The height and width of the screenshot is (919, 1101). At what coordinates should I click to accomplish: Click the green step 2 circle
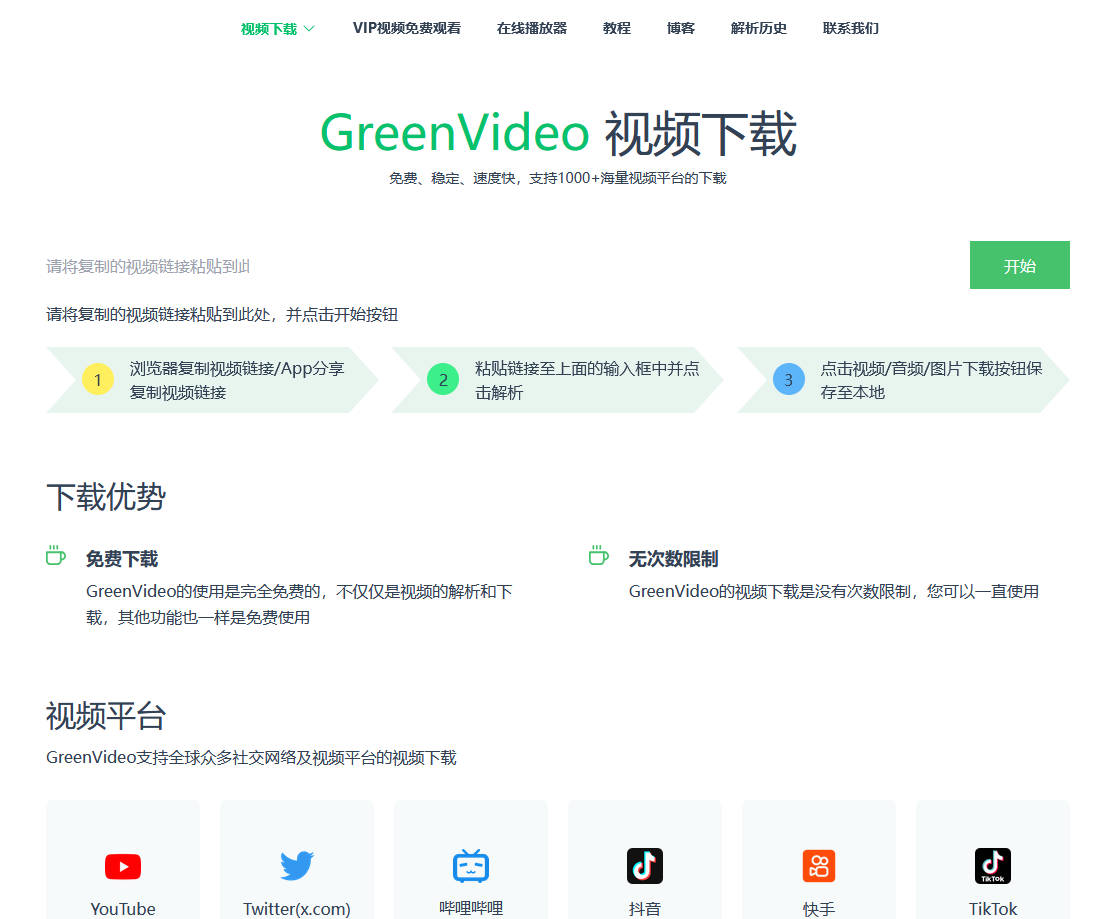coord(442,380)
